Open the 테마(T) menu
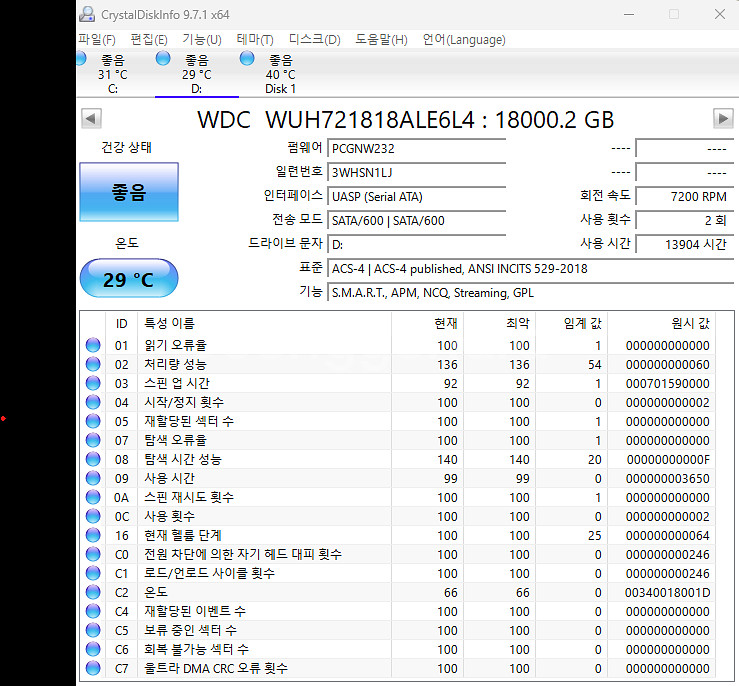 (255, 40)
